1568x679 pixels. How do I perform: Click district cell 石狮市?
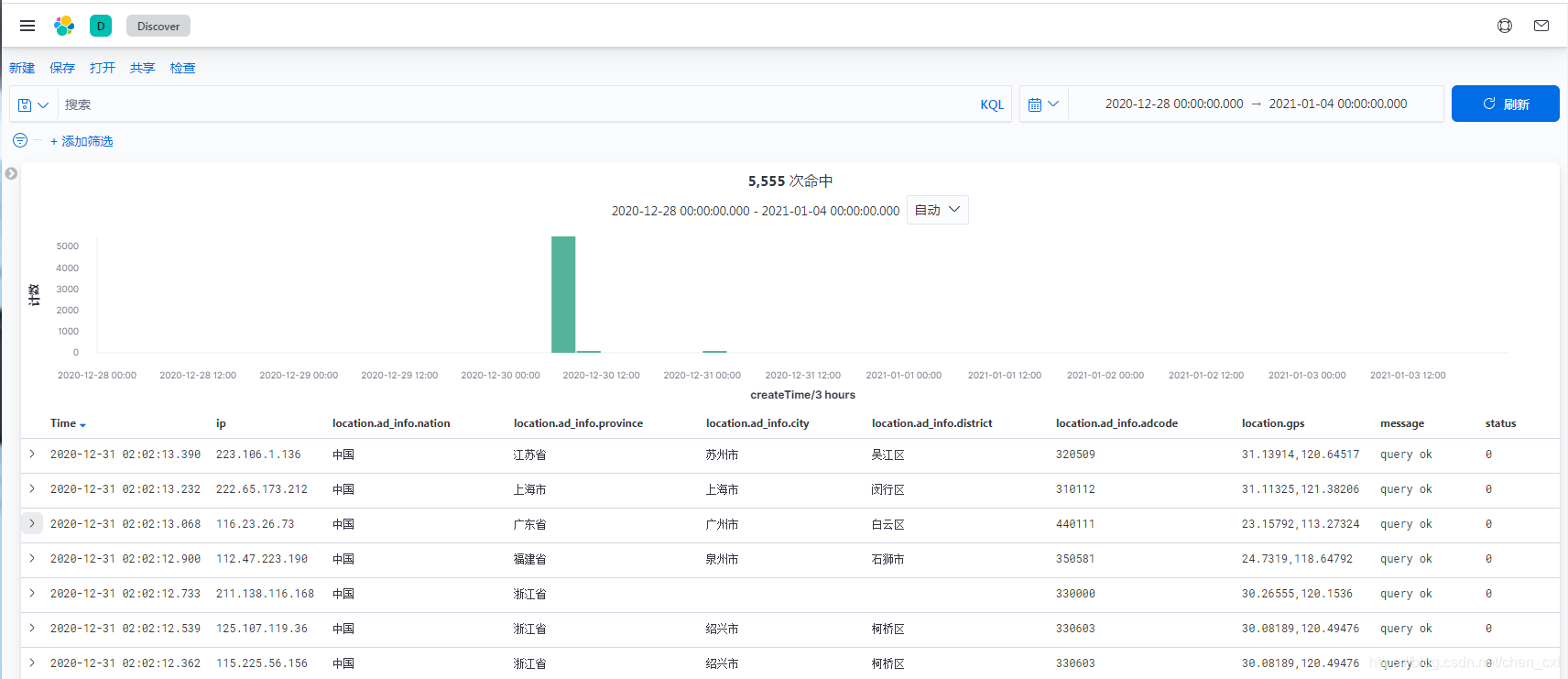click(887, 559)
